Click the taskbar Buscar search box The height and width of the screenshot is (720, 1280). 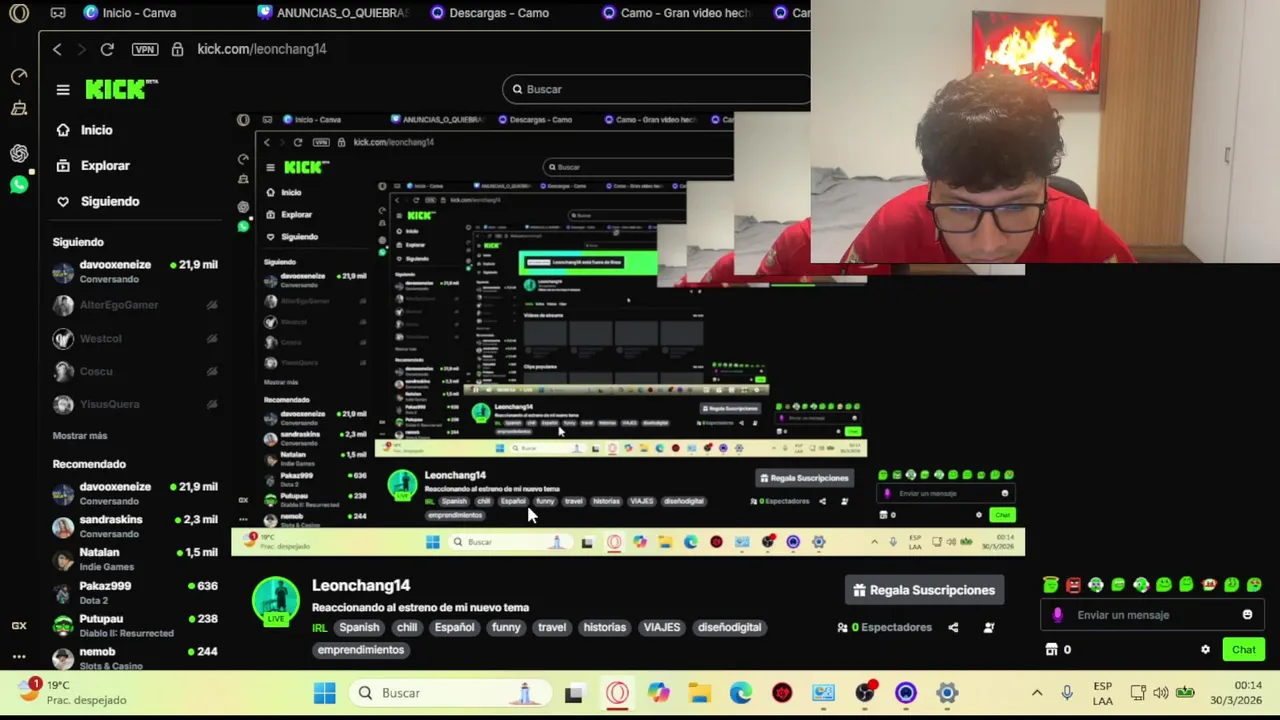[x=449, y=693]
